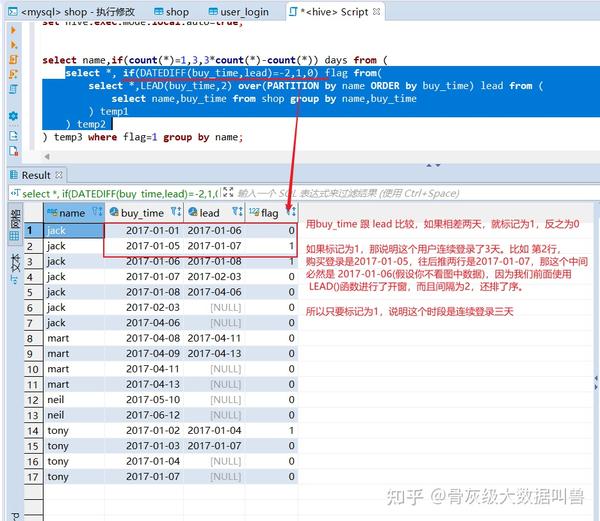Click the page icon with red mark

13,151
